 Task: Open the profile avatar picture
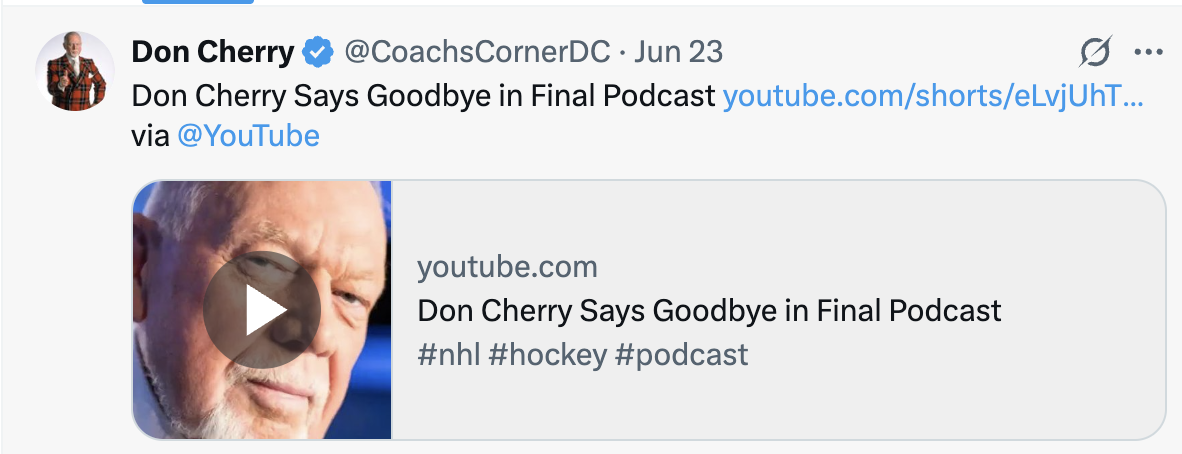[x=74, y=71]
